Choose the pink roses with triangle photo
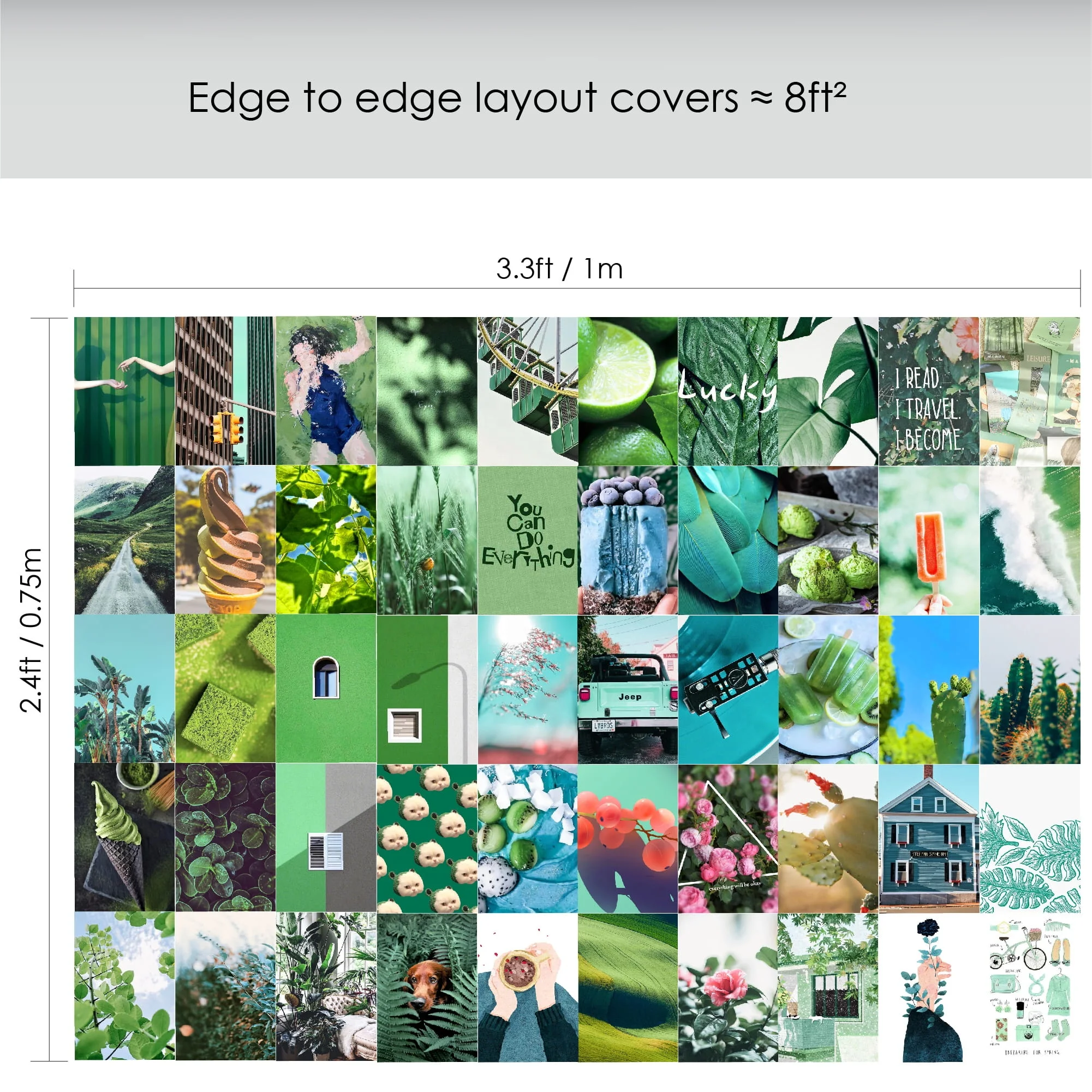1092x1092 pixels. coord(727,839)
